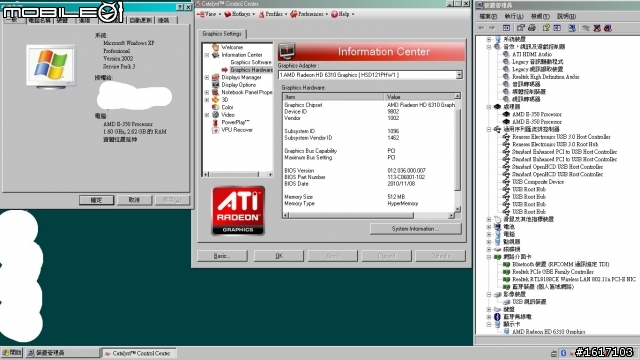Click the System Information... button
This screenshot has height=360, width=640.
pos(416,229)
